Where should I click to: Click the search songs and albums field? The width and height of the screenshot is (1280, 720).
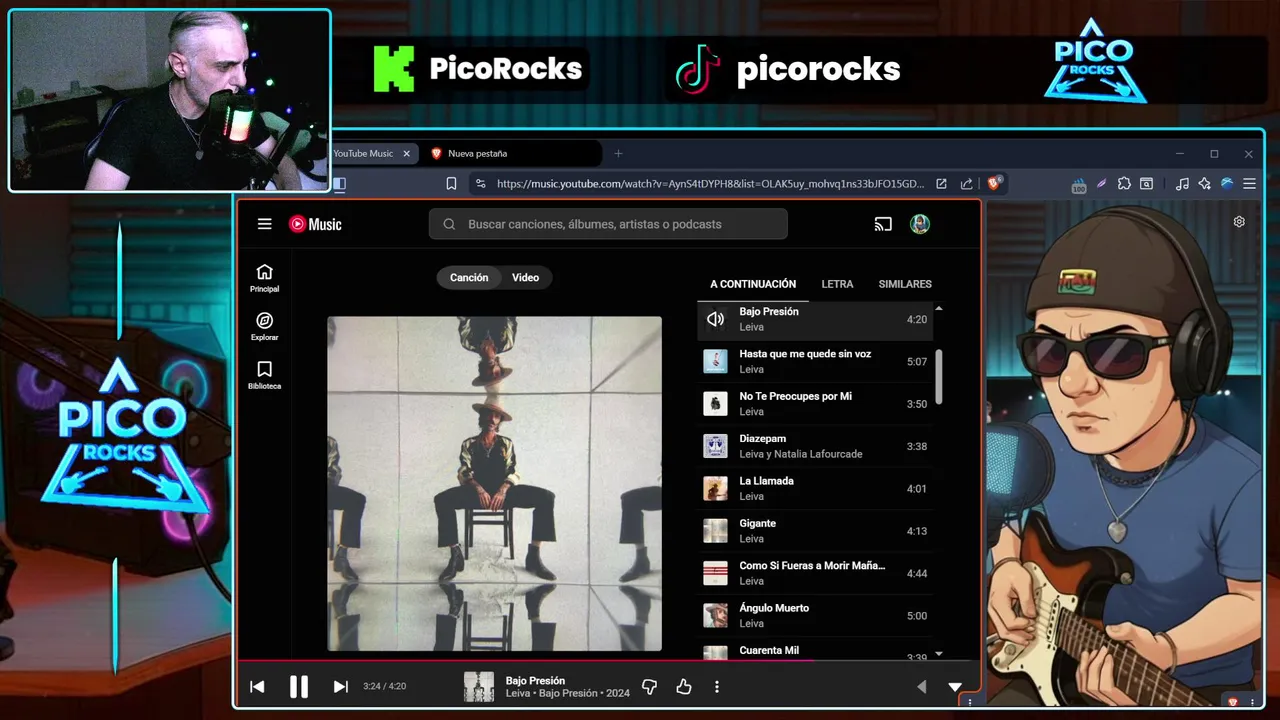608,224
